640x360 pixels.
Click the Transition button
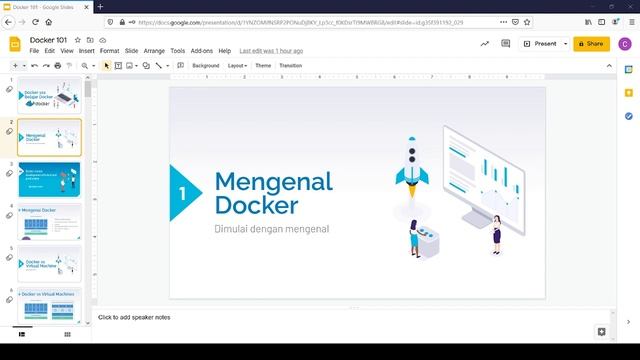click(x=291, y=66)
